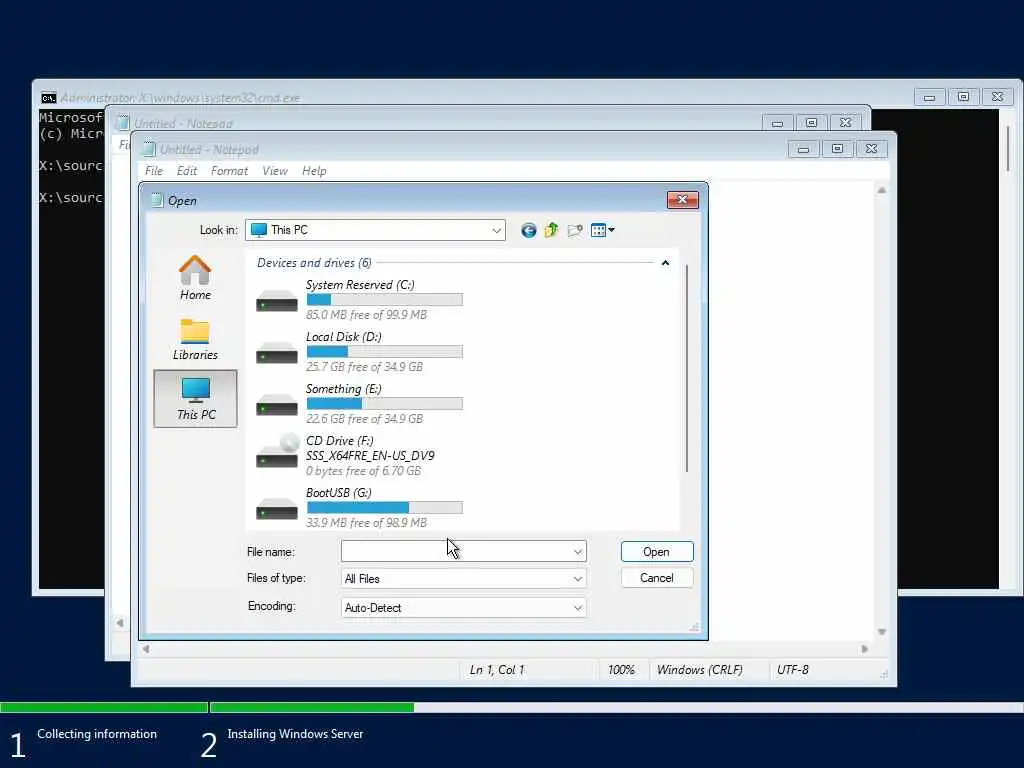Click the '85.0 MB free of 99.9 MB' text

pos(366,315)
